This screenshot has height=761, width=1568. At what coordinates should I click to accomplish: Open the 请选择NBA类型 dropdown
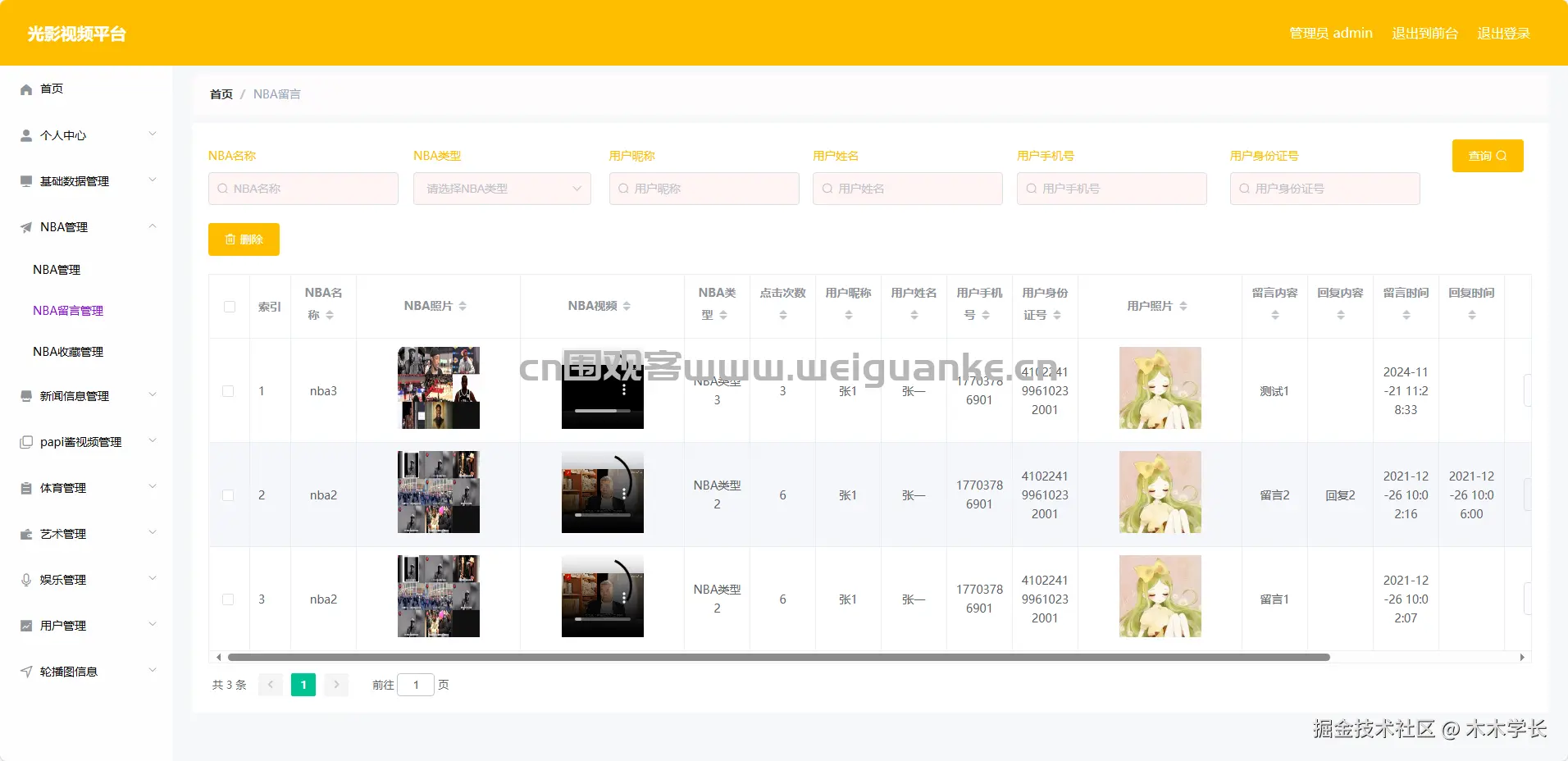point(502,189)
